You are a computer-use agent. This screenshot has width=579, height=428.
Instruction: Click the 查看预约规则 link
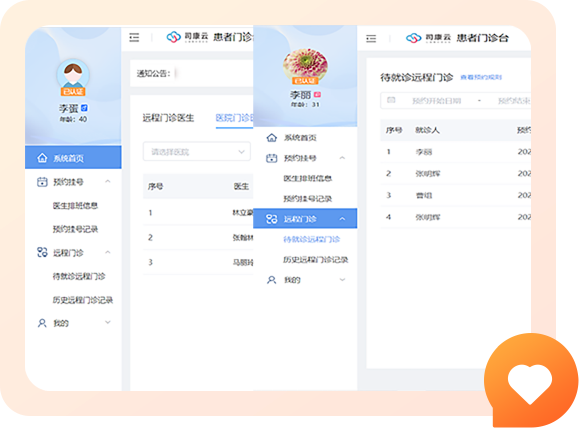click(x=481, y=77)
